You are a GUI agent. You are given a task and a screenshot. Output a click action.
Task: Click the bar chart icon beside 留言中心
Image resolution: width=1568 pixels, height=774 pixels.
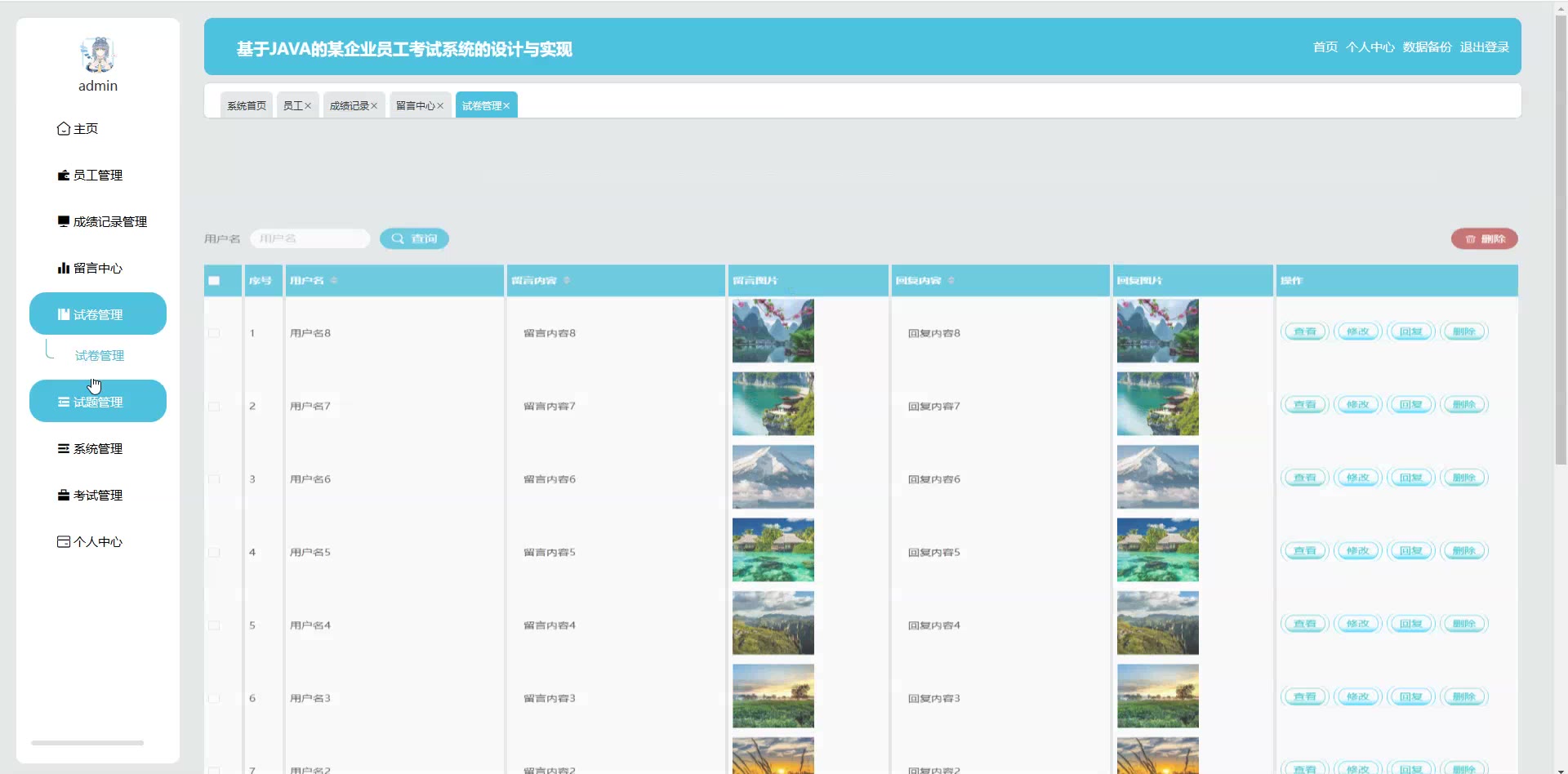click(64, 268)
